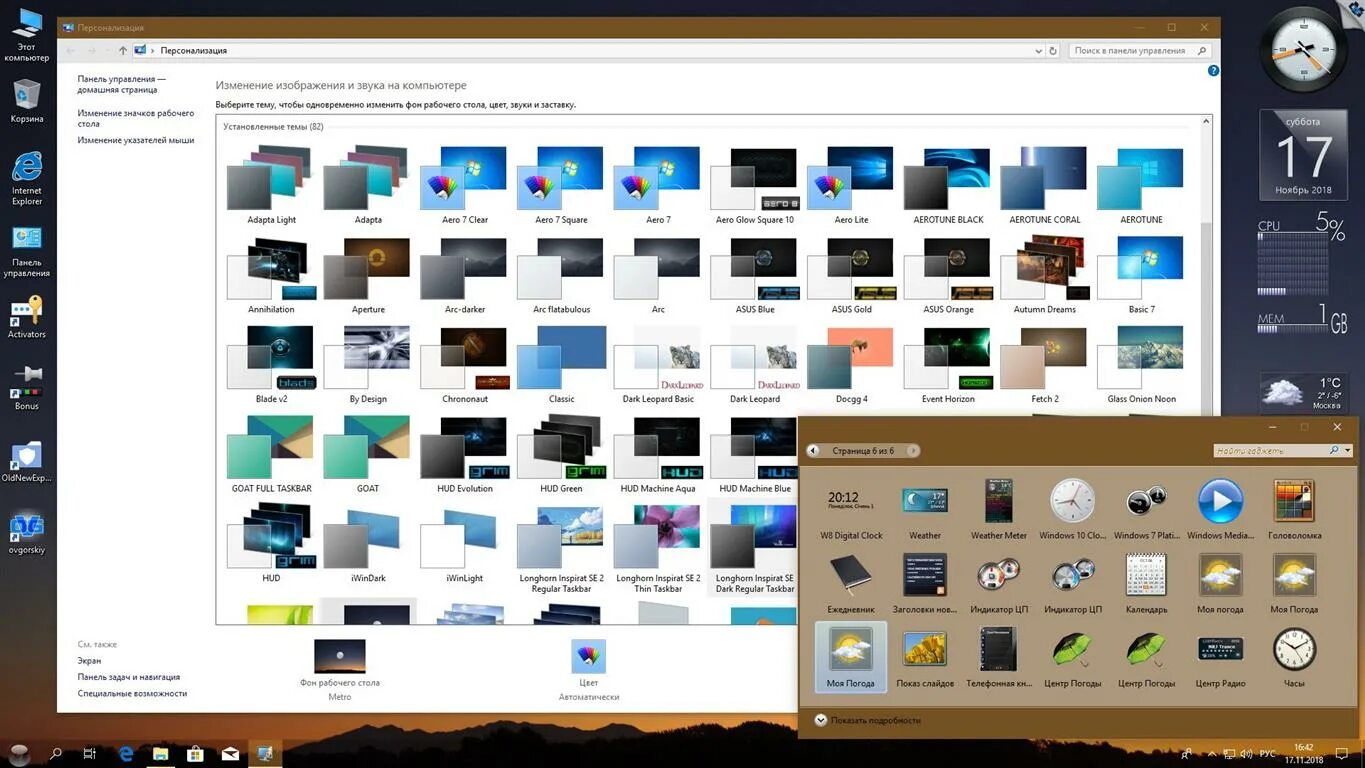Open the Mail app on taskbar
Image resolution: width=1365 pixels, height=768 pixels.
[x=230, y=753]
